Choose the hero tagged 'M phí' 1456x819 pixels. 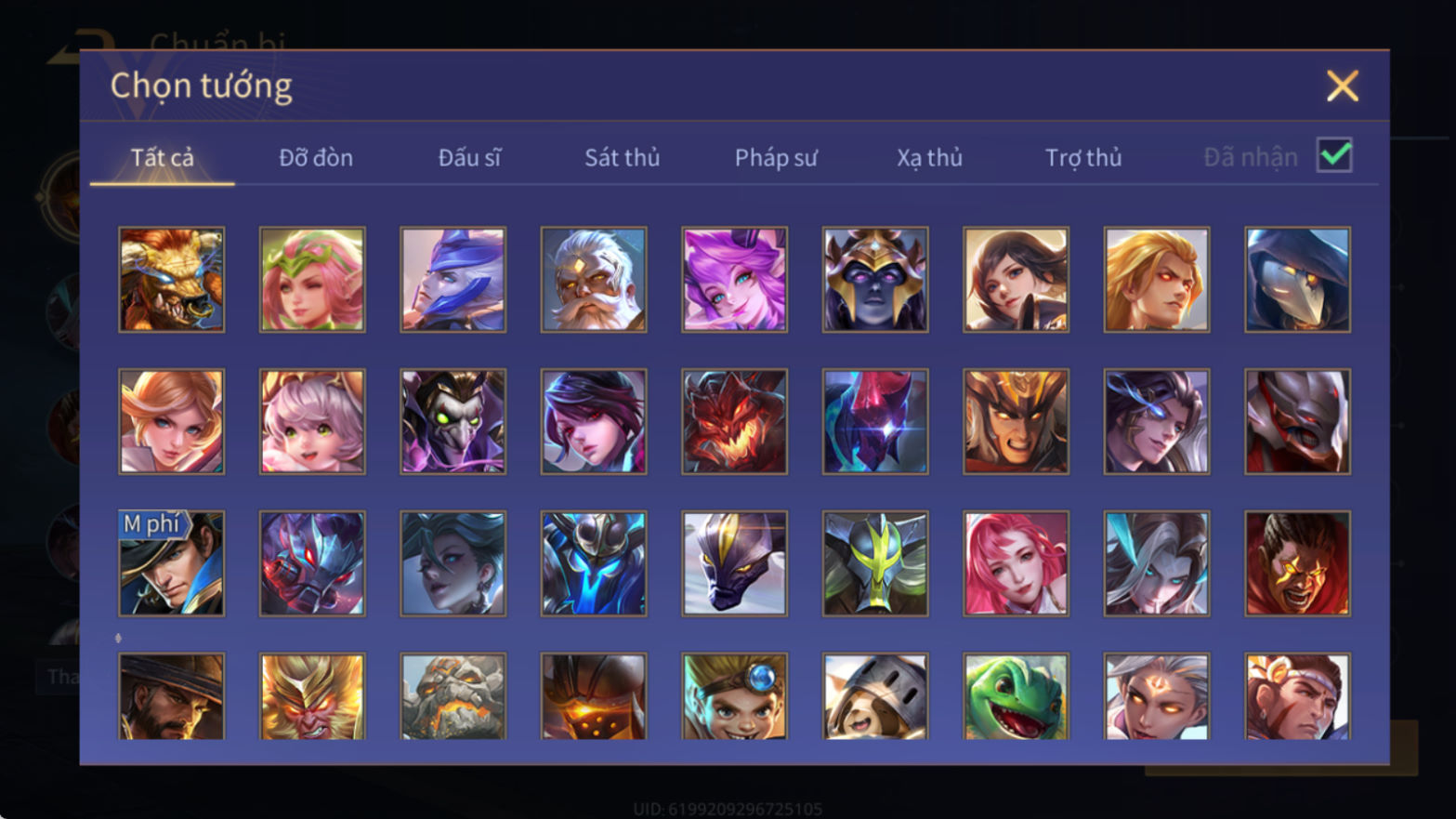172,563
